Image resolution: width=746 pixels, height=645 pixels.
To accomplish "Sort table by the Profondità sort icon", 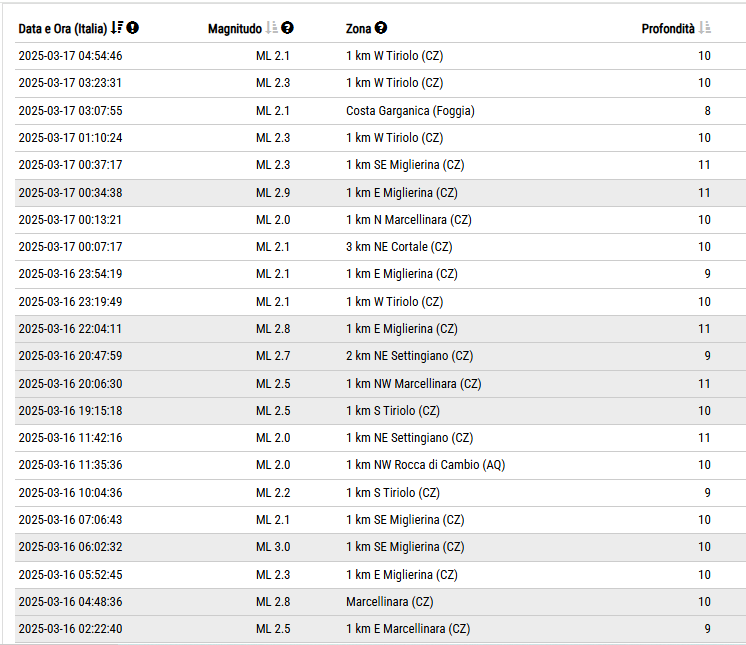I will 705,28.
